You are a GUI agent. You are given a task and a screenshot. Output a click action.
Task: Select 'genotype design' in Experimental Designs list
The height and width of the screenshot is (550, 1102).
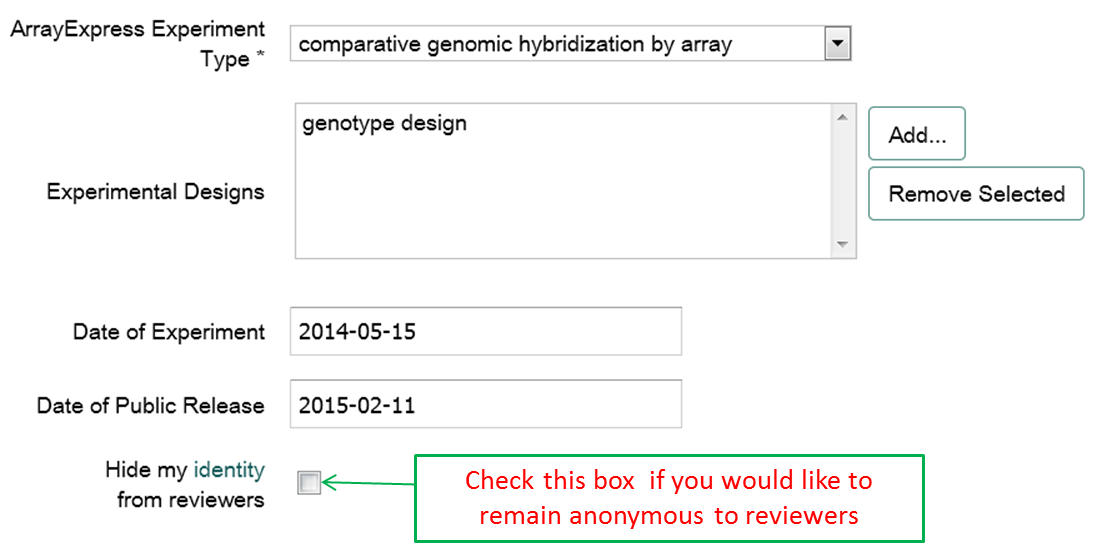(384, 124)
